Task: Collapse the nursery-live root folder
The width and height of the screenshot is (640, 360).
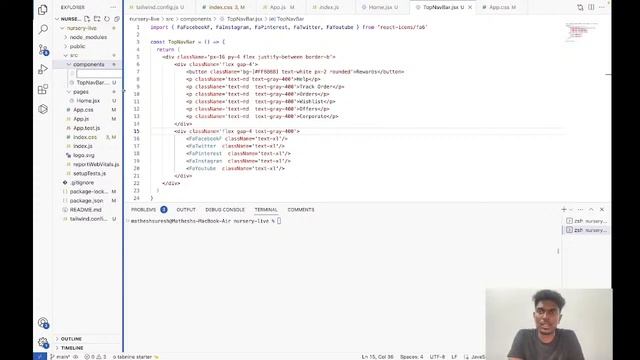Action: 81,28
